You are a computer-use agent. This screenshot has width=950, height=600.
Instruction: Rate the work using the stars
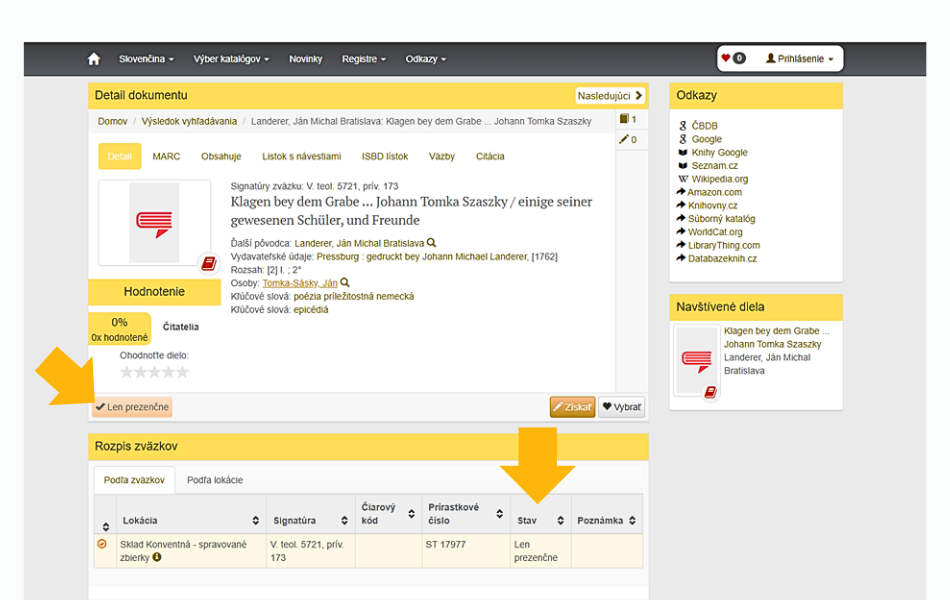coord(154,372)
